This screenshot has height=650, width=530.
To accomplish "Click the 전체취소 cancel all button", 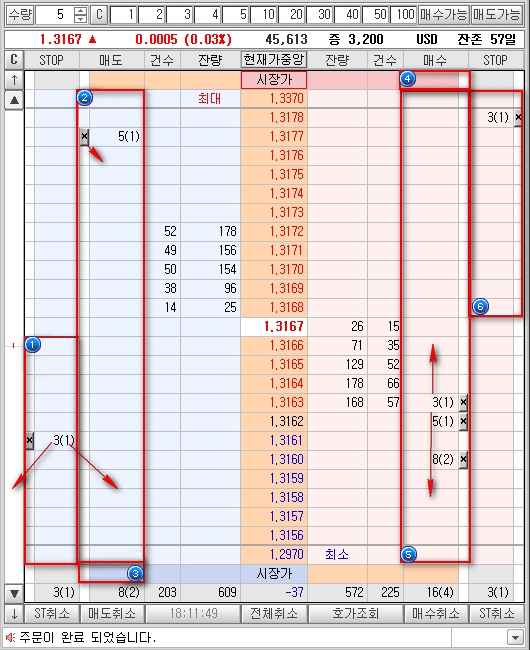I will click(x=274, y=614).
